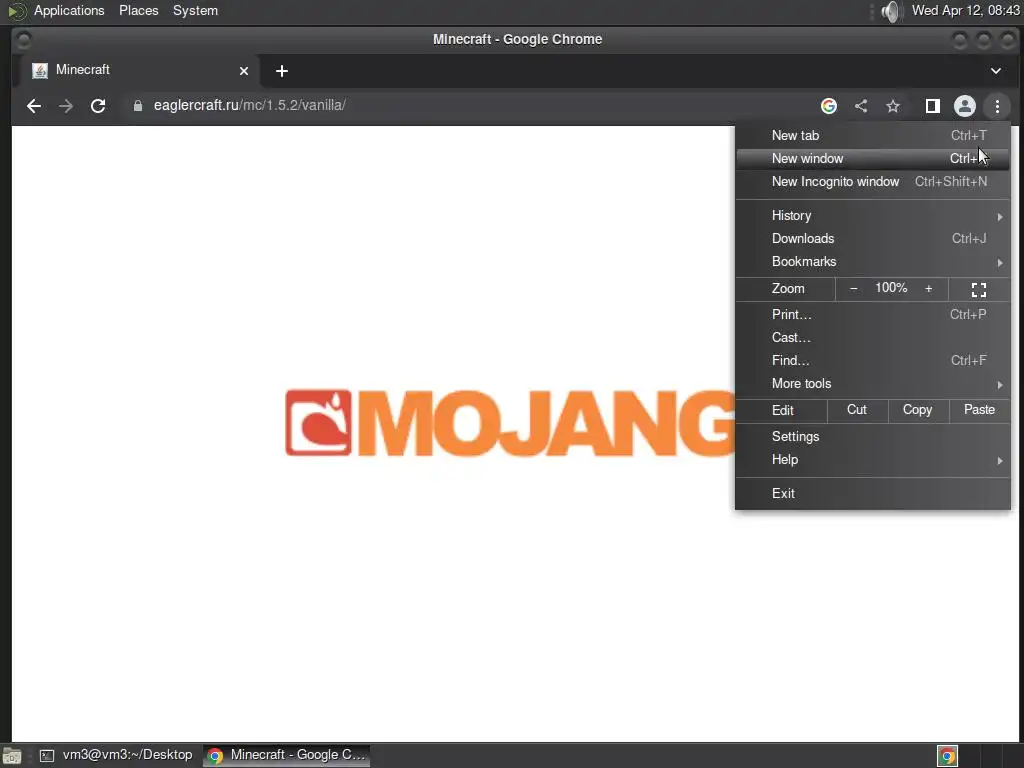Click the volume speaker icon
The height and width of the screenshot is (768, 1024).
(891, 11)
